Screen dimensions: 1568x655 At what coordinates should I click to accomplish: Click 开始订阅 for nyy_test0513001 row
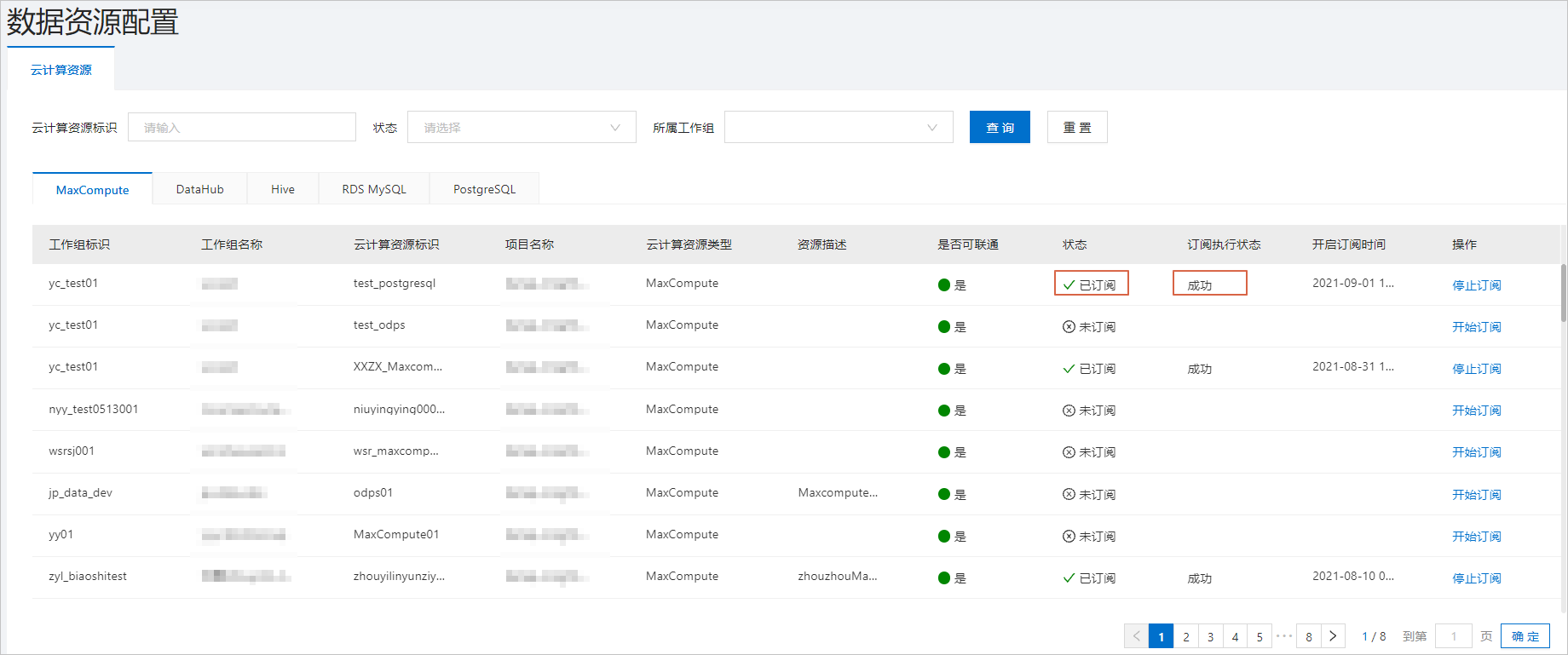(1477, 411)
